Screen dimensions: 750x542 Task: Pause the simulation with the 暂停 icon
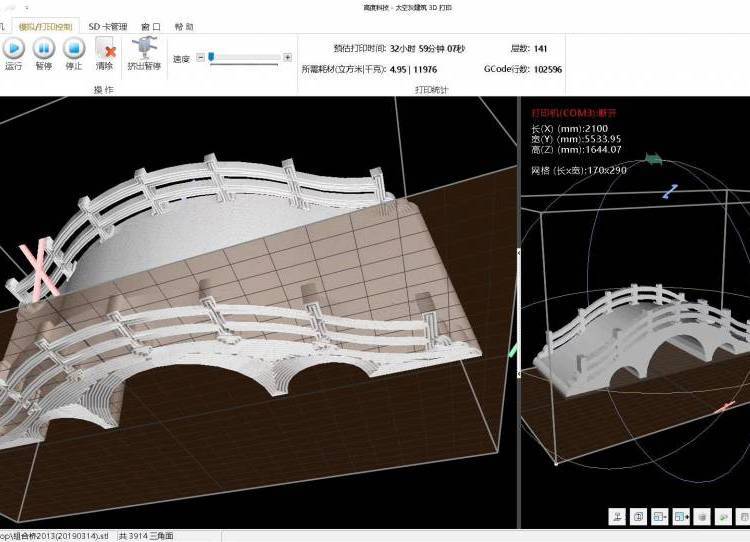(x=43, y=48)
